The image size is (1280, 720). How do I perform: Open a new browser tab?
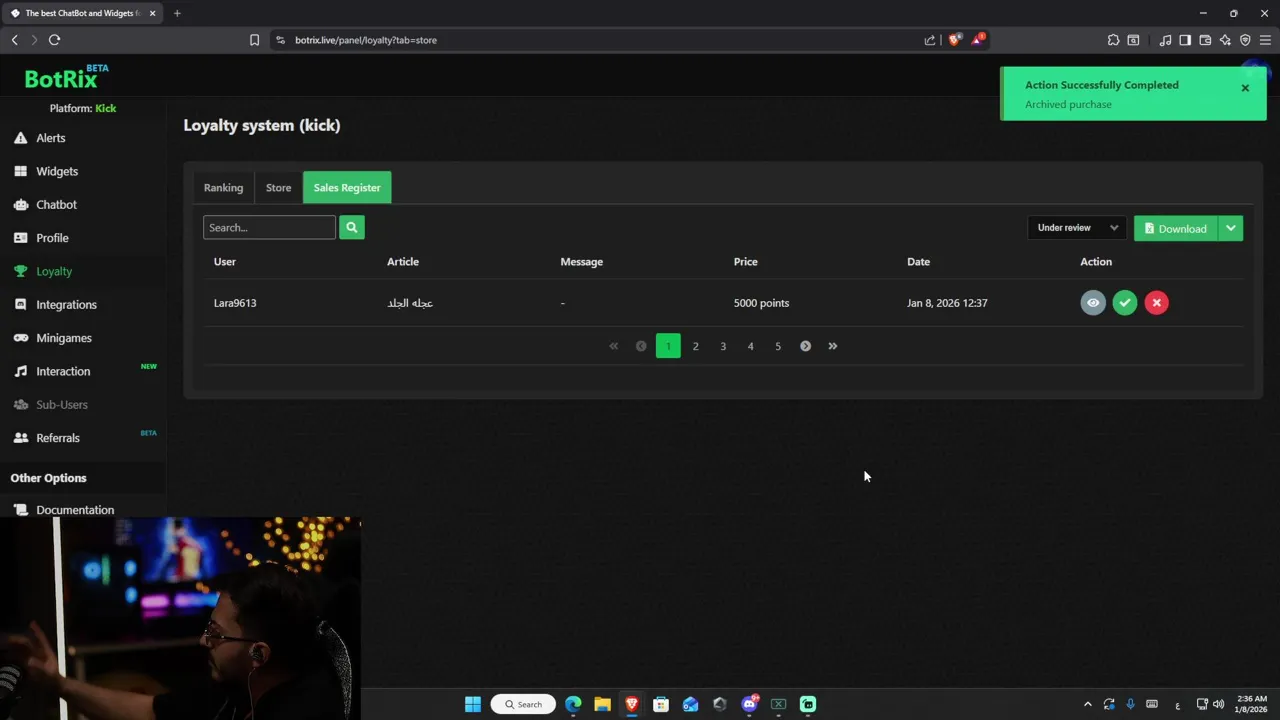[x=177, y=13]
